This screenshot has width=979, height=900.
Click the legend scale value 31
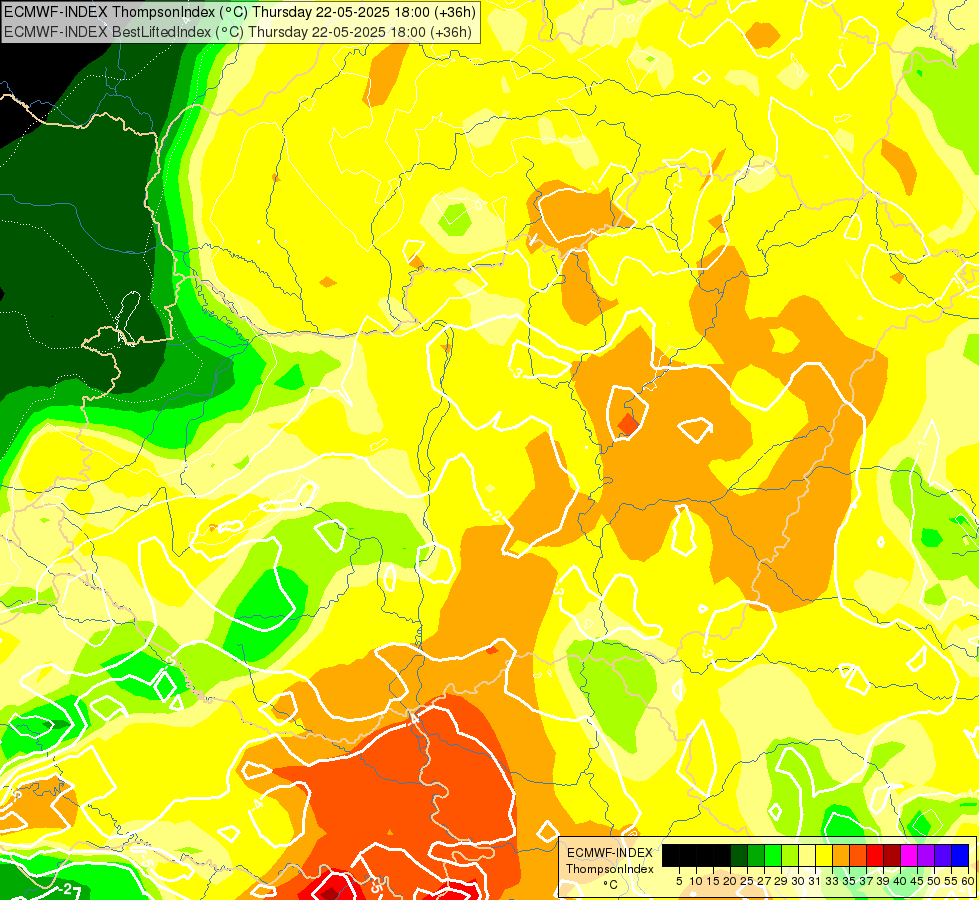815,881
